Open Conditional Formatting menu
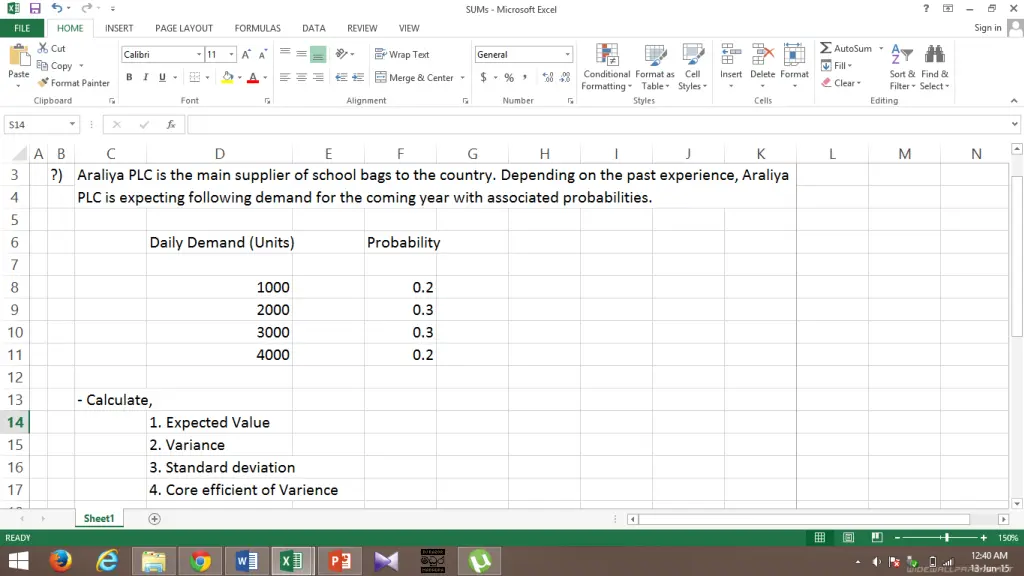1024x576 pixels. coord(607,67)
